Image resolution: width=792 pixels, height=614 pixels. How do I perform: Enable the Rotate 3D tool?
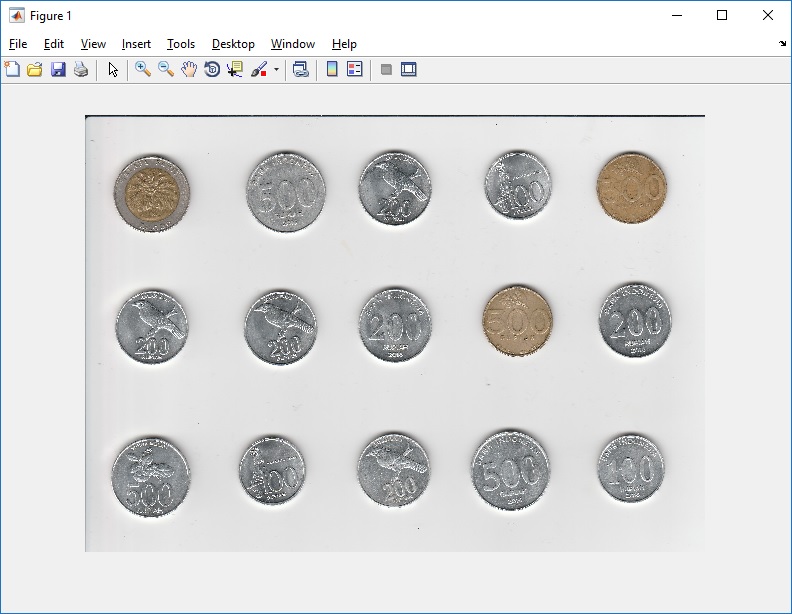click(x=212, y=70)
